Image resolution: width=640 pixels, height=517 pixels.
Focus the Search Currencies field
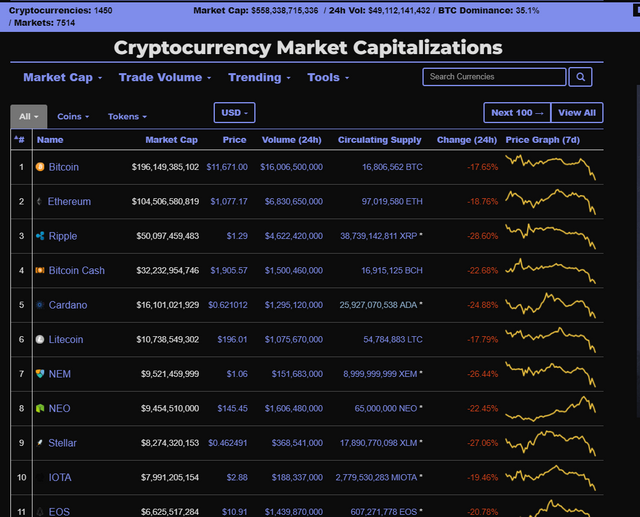coord(494,77)
